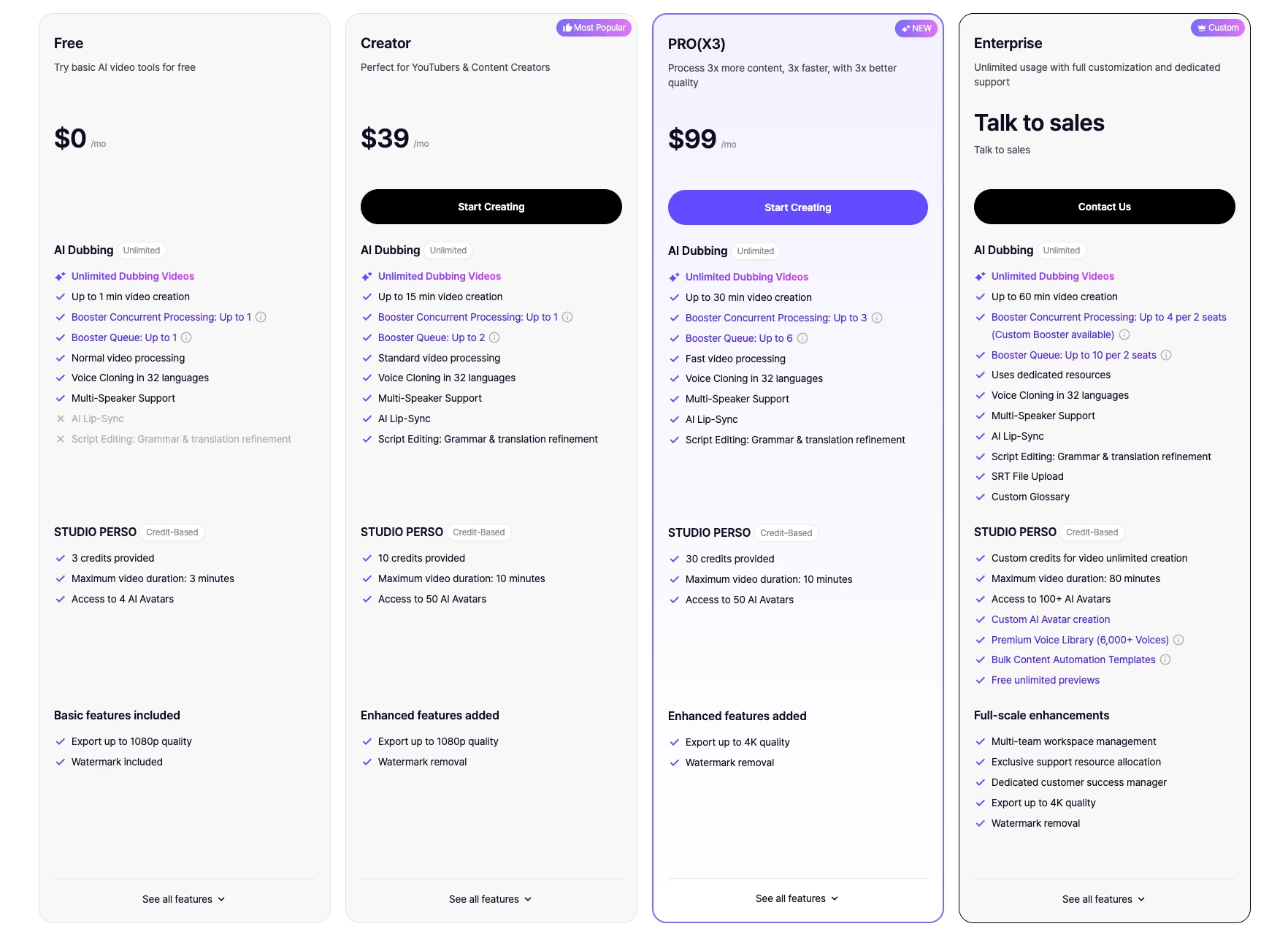Screen dimensions: 1288x948
Task: Expand See all features in Enterprise card
Action: [1104, 899]
